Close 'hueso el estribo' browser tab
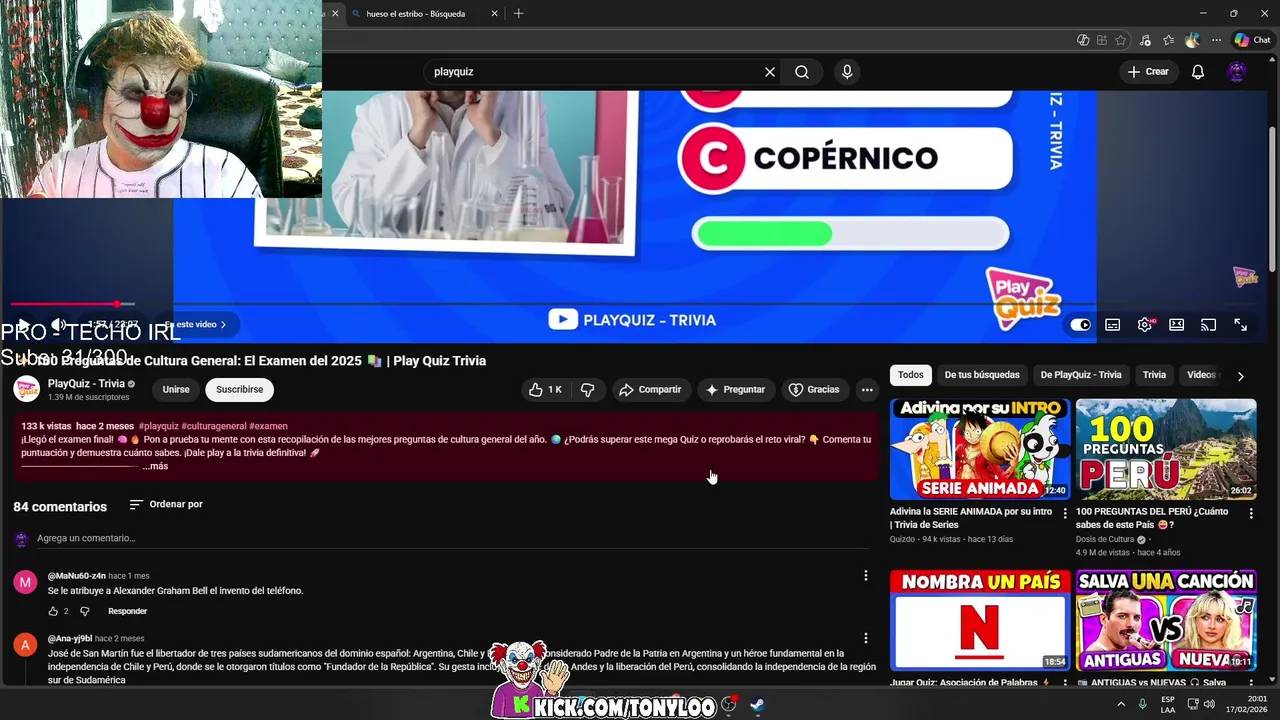Image resolution: width=1280 pixels, height=720 pixels. (x=494, y=14)
